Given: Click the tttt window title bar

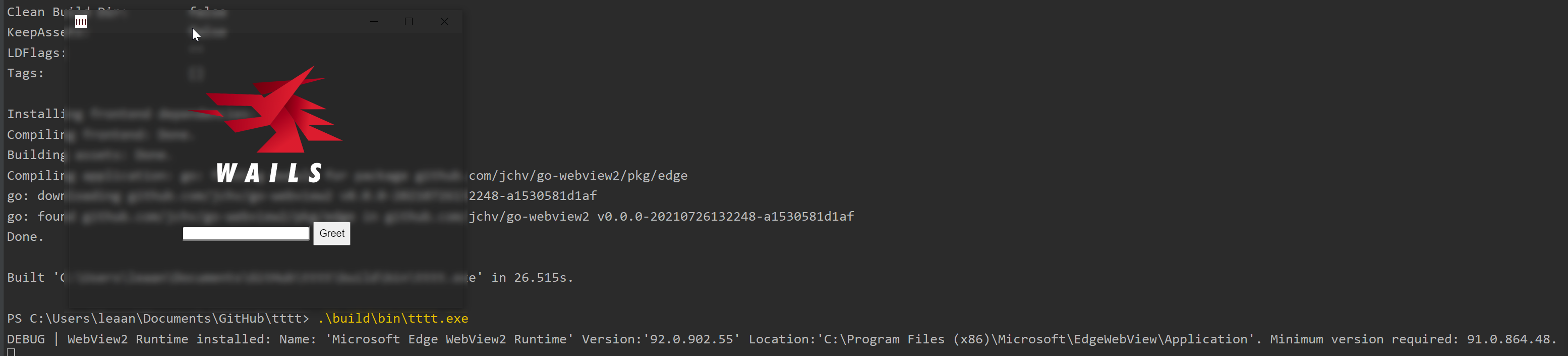Looking at the screenshot, I should coord(244,21).
